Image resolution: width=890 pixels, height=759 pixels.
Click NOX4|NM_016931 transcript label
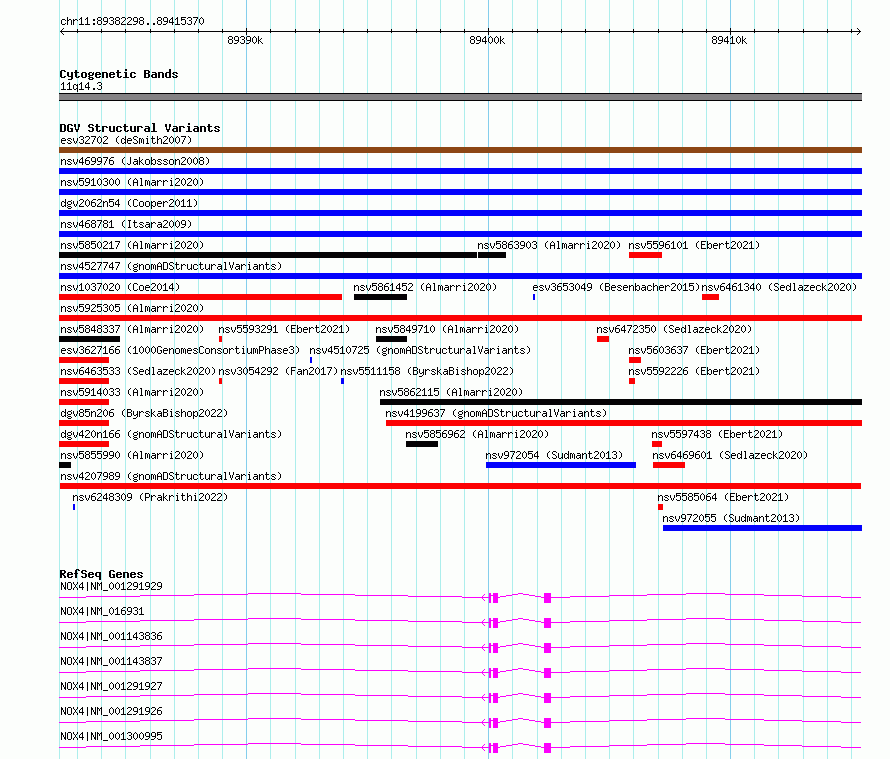[x=102, y=611]
